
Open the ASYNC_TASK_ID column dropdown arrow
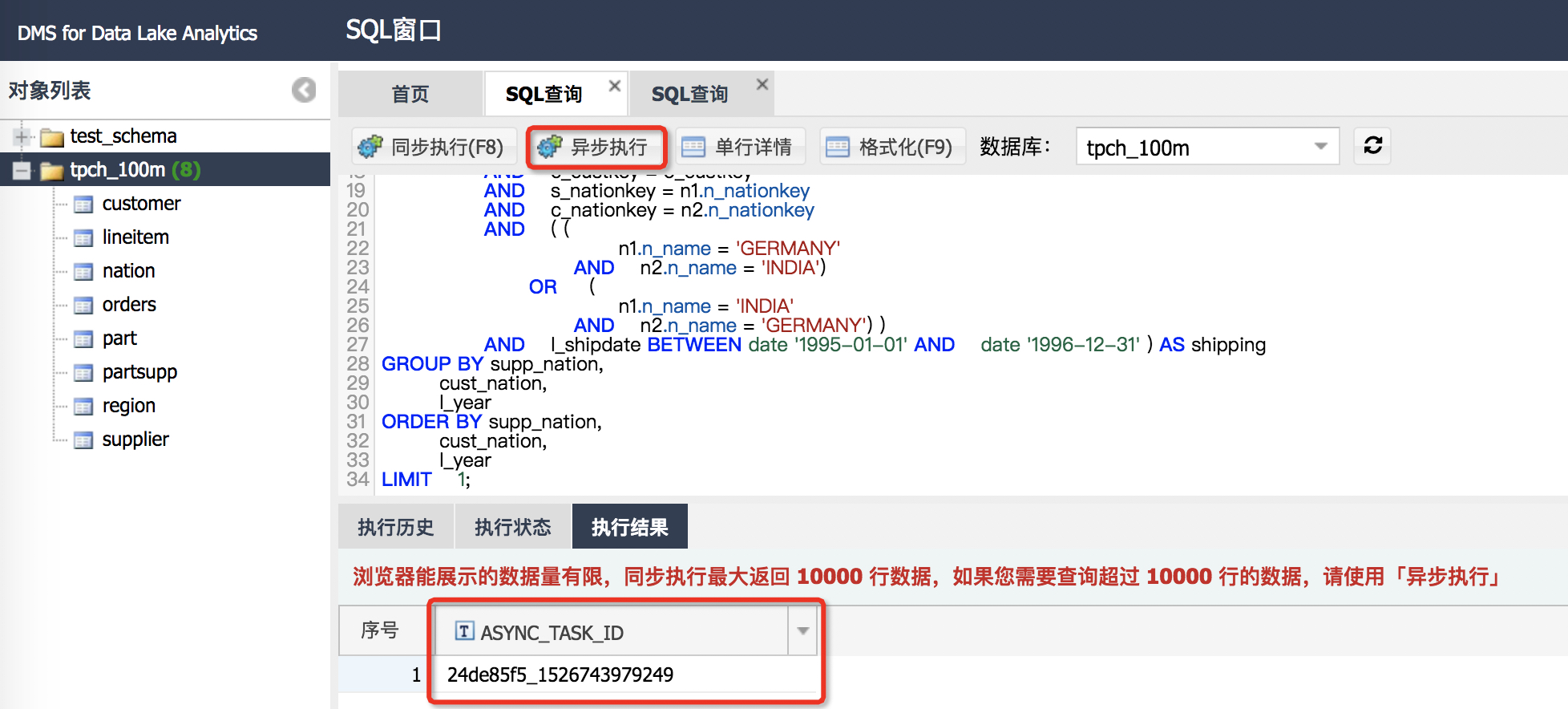[802, 631]
